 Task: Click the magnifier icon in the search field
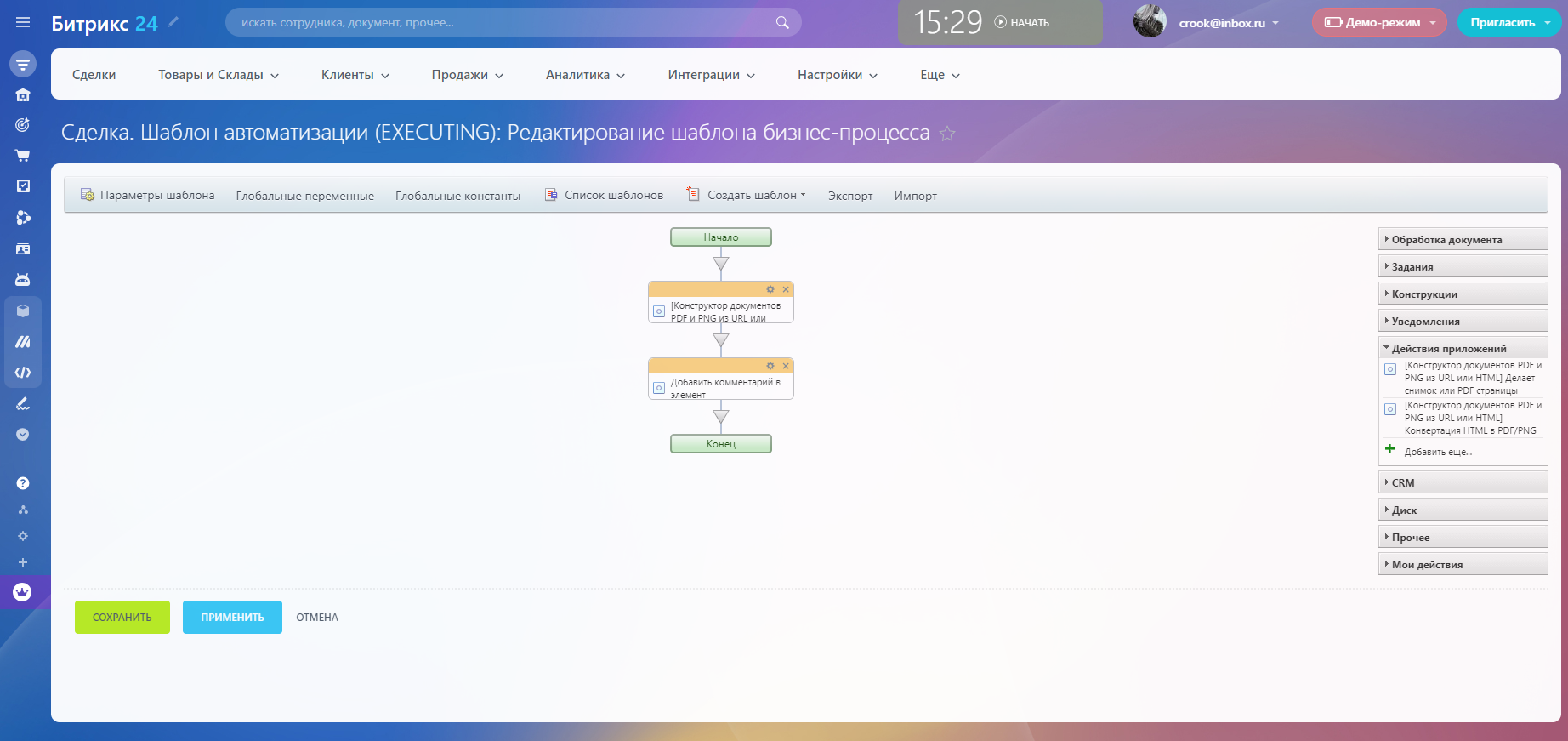[782, 23]
